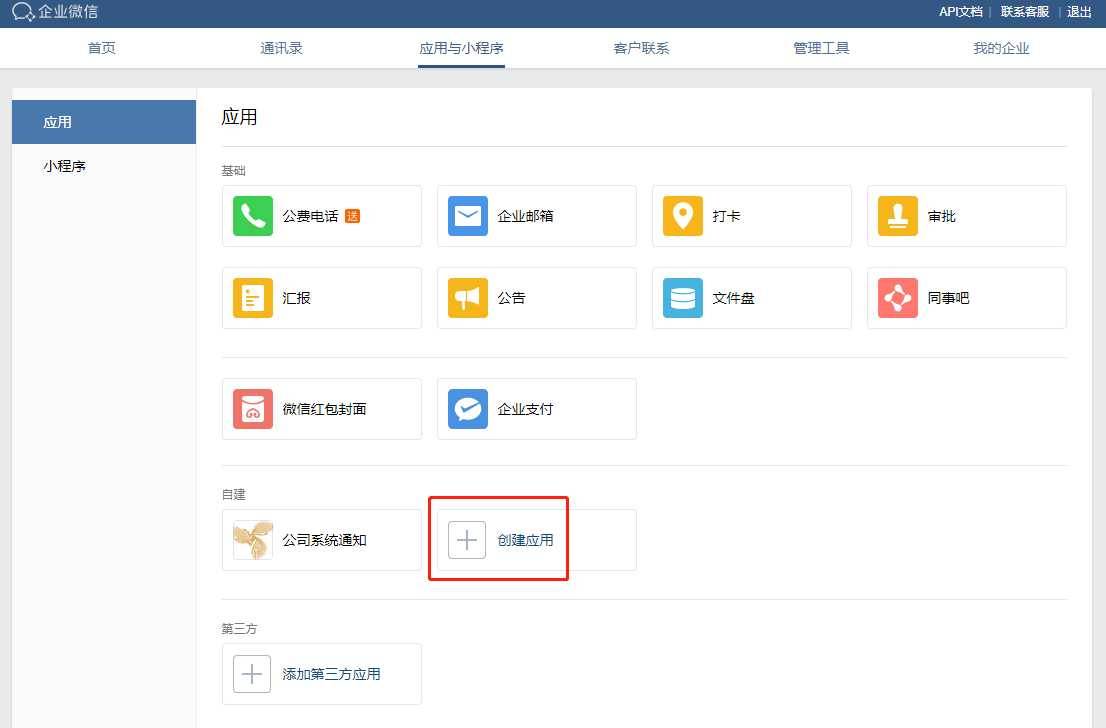Open the 客户联系 tab

point(641,48)
